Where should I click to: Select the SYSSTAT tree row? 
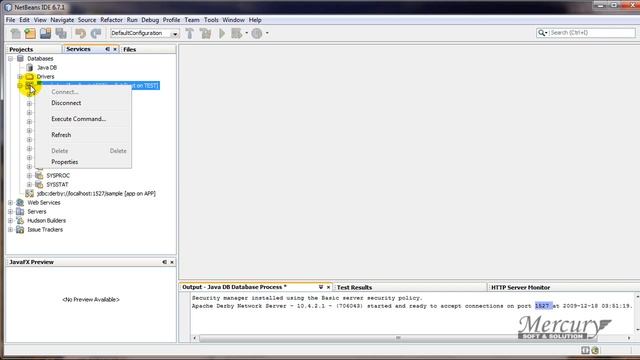[57, 184]
